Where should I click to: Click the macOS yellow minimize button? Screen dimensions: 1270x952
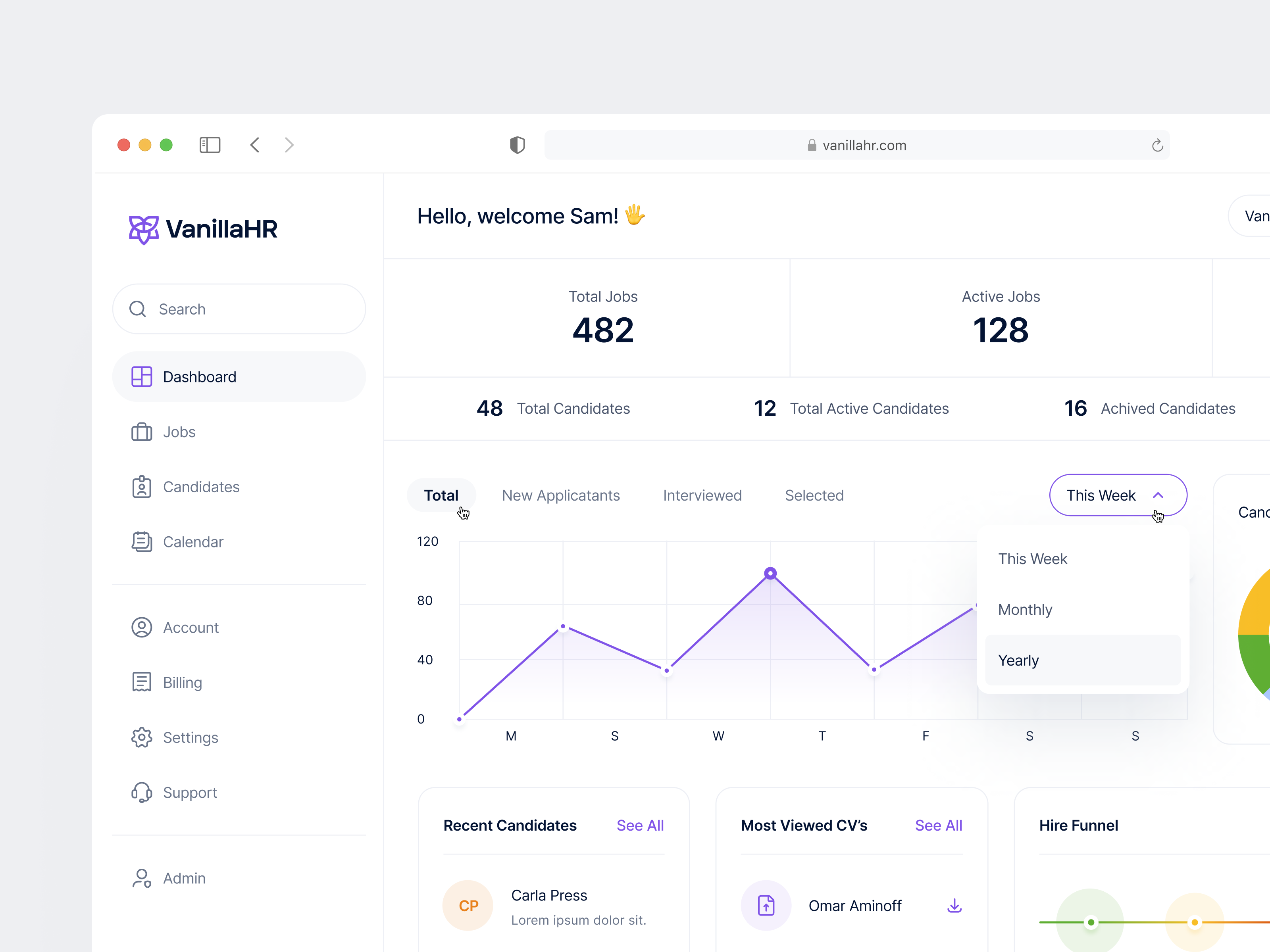(145, 145)
